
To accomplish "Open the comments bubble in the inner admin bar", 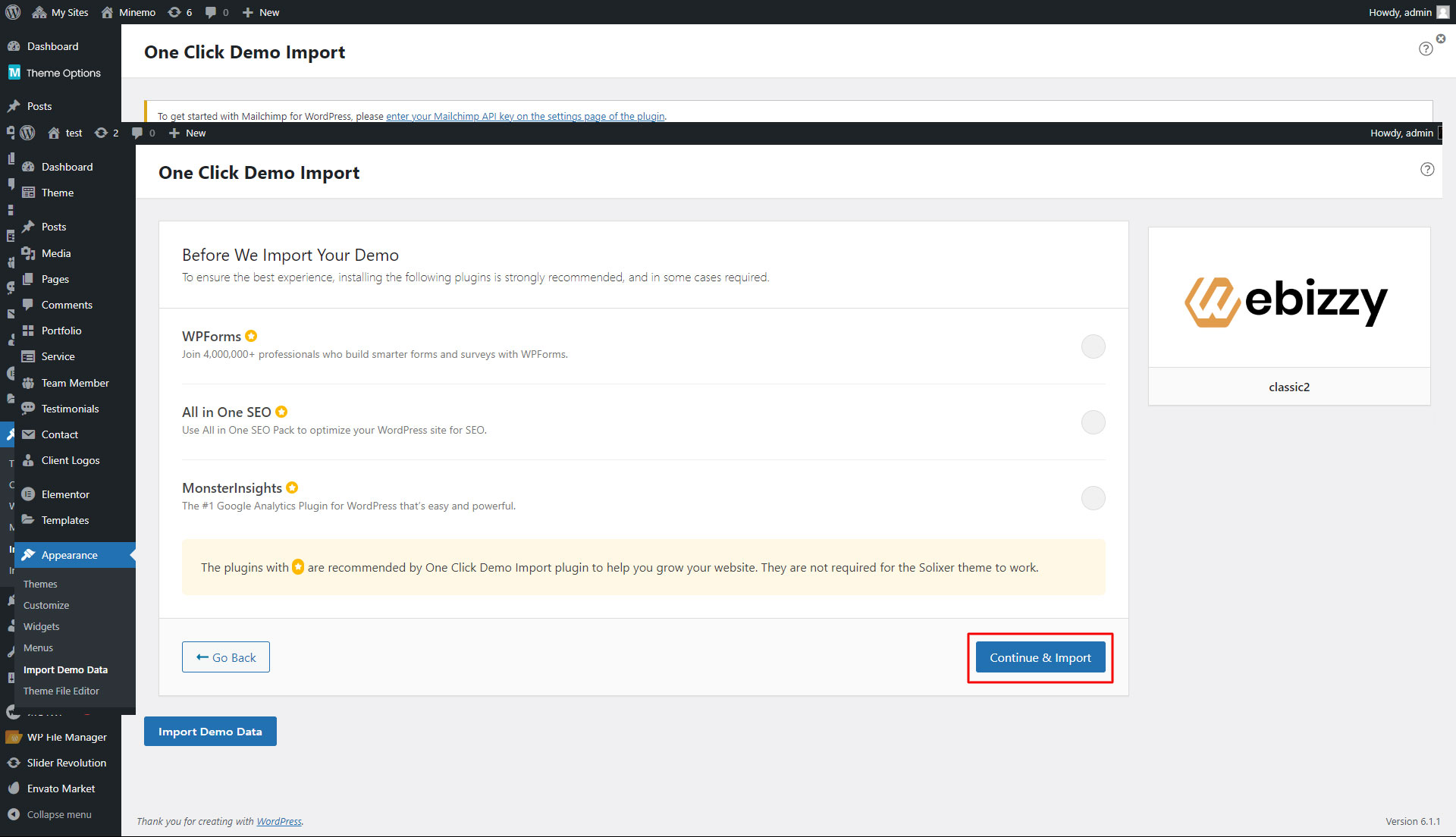I will click(x=143, y=133).
